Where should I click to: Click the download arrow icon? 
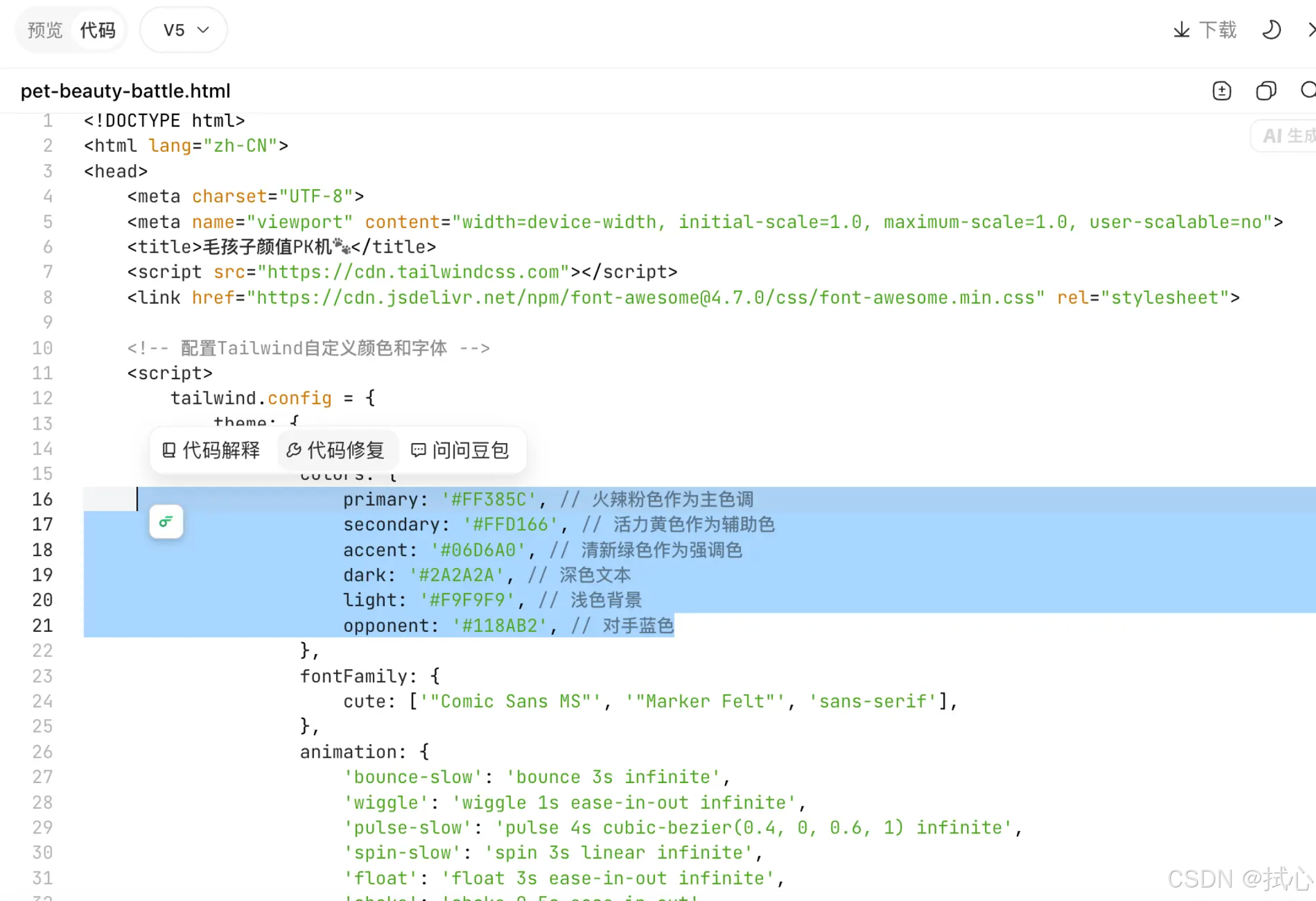pyautogui.click(x=1181, y=30)
